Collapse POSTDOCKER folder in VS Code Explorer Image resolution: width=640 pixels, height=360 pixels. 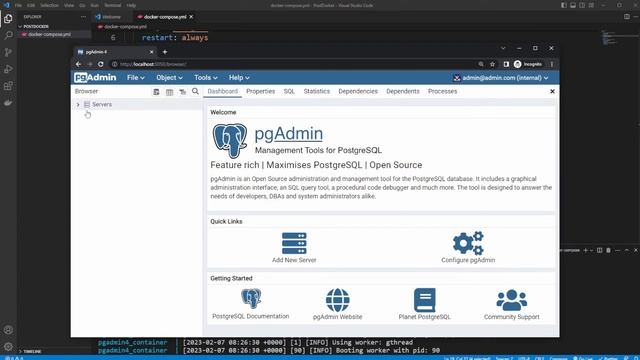[x=35, y=27]
